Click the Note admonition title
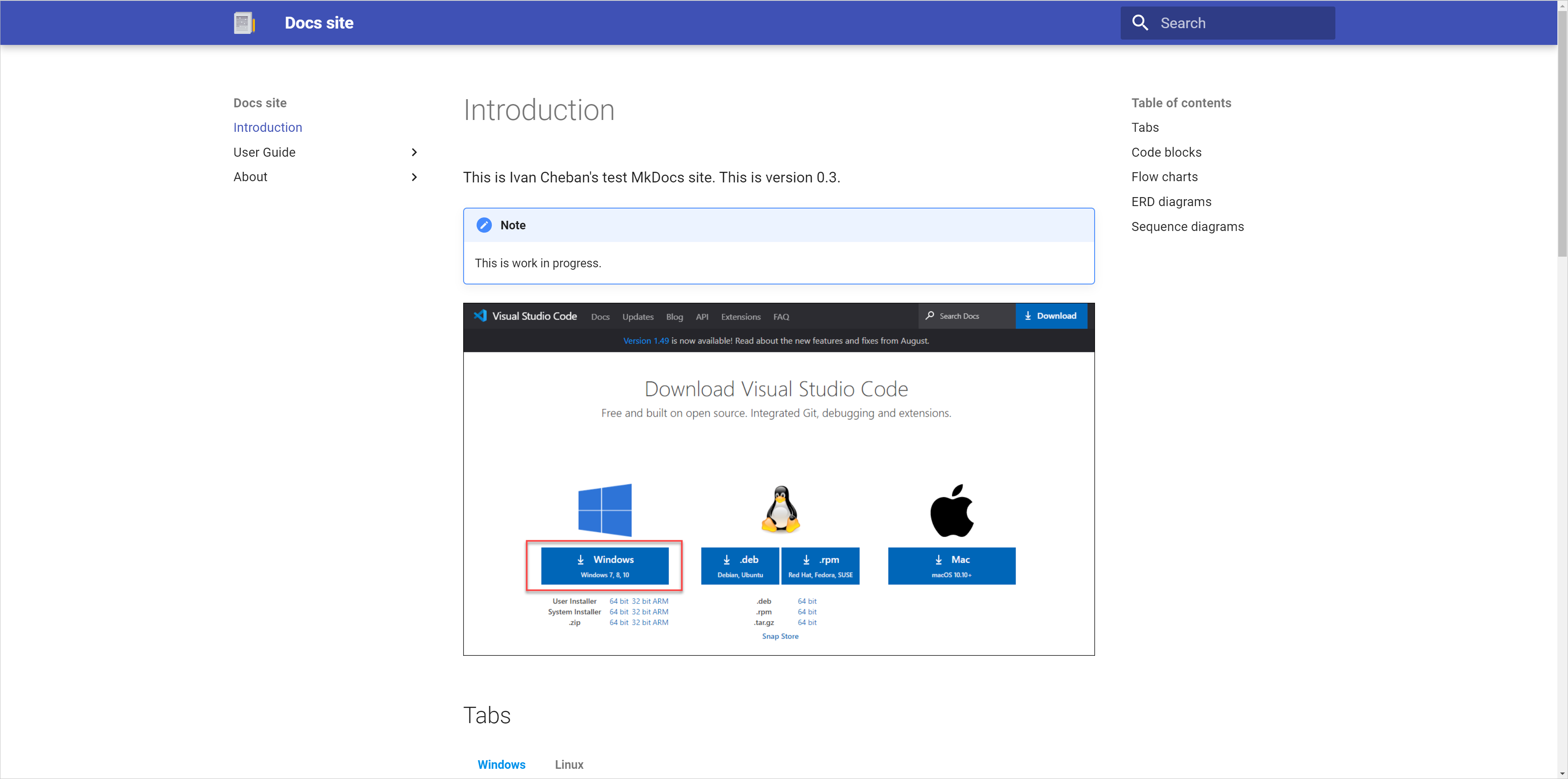1568x779 pixels. click(513, 225)
